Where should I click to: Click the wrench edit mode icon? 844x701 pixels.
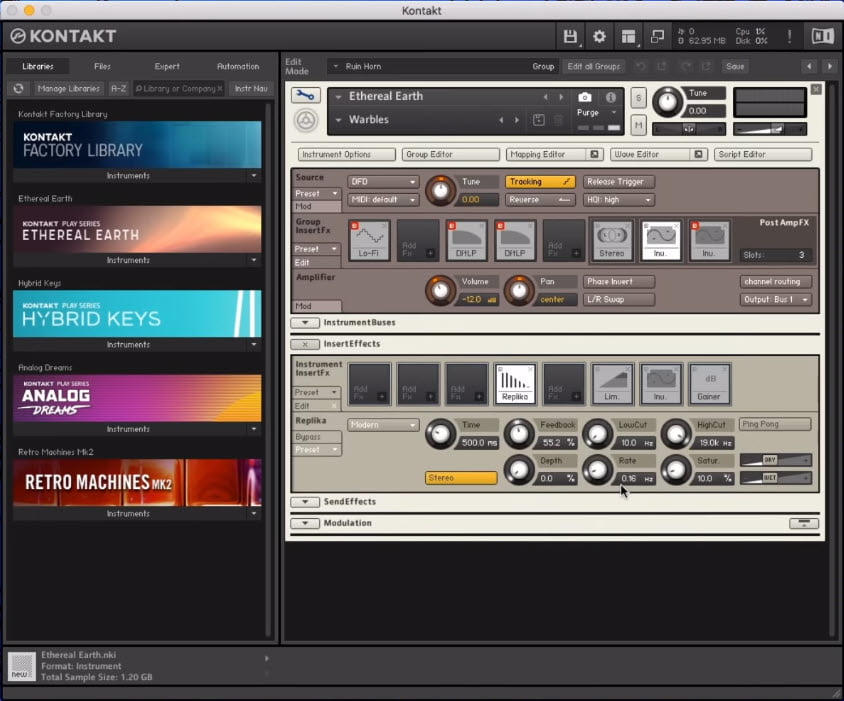(306, 95)
